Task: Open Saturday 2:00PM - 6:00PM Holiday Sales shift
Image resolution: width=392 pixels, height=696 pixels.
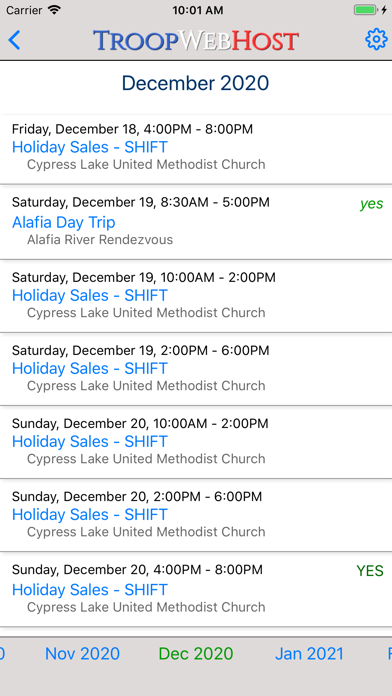Action: tap(196, 370)
